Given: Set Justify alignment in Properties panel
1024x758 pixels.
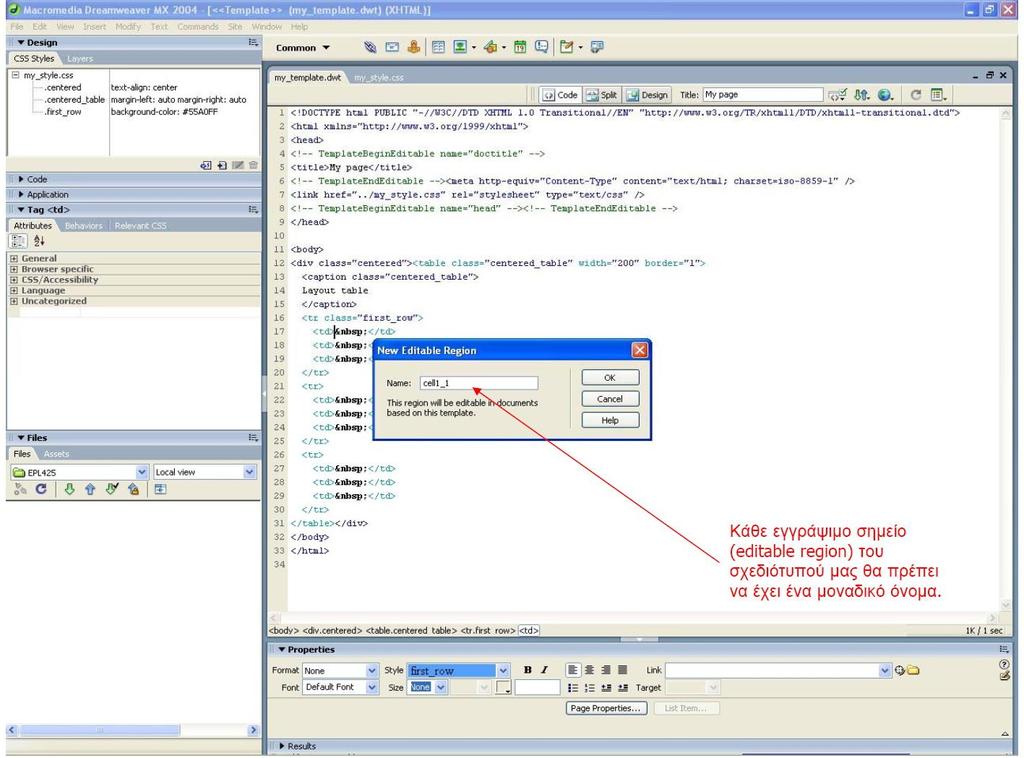Looking at the screenshot, I should pyautogui.click(x=622, y=670).
